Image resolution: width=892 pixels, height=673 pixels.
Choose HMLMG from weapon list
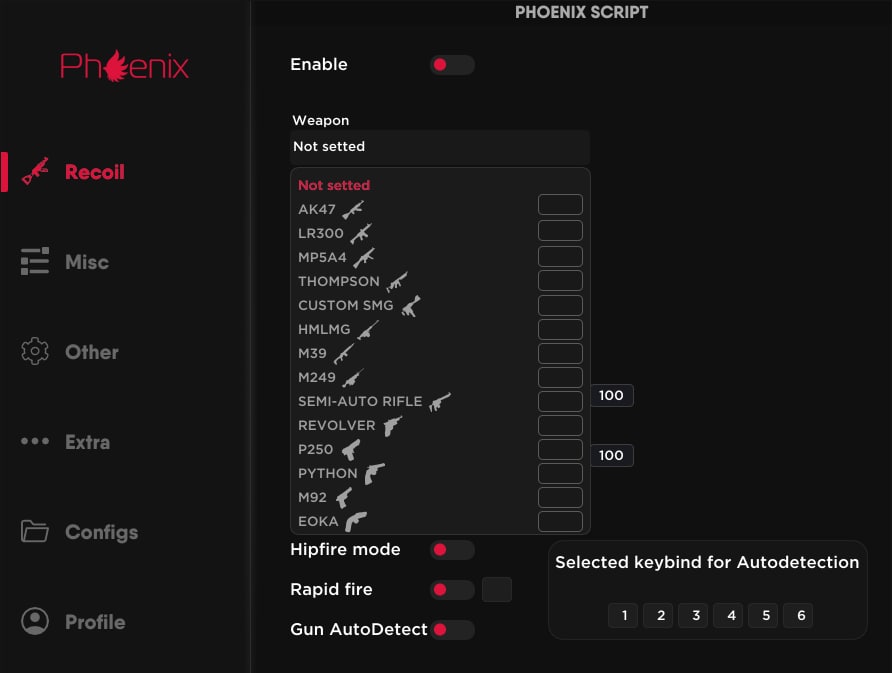click(324, 329)
